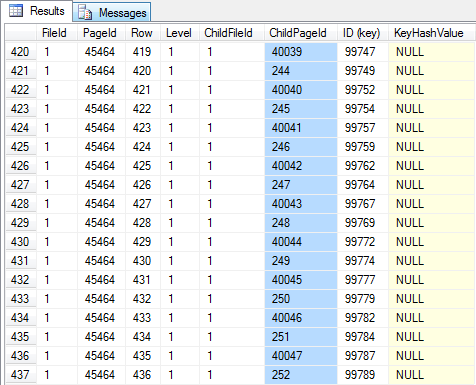The height and width of the screenshot is (385, 476).
Task: Click ChildPageId cell 248
Action: (301, 223)
